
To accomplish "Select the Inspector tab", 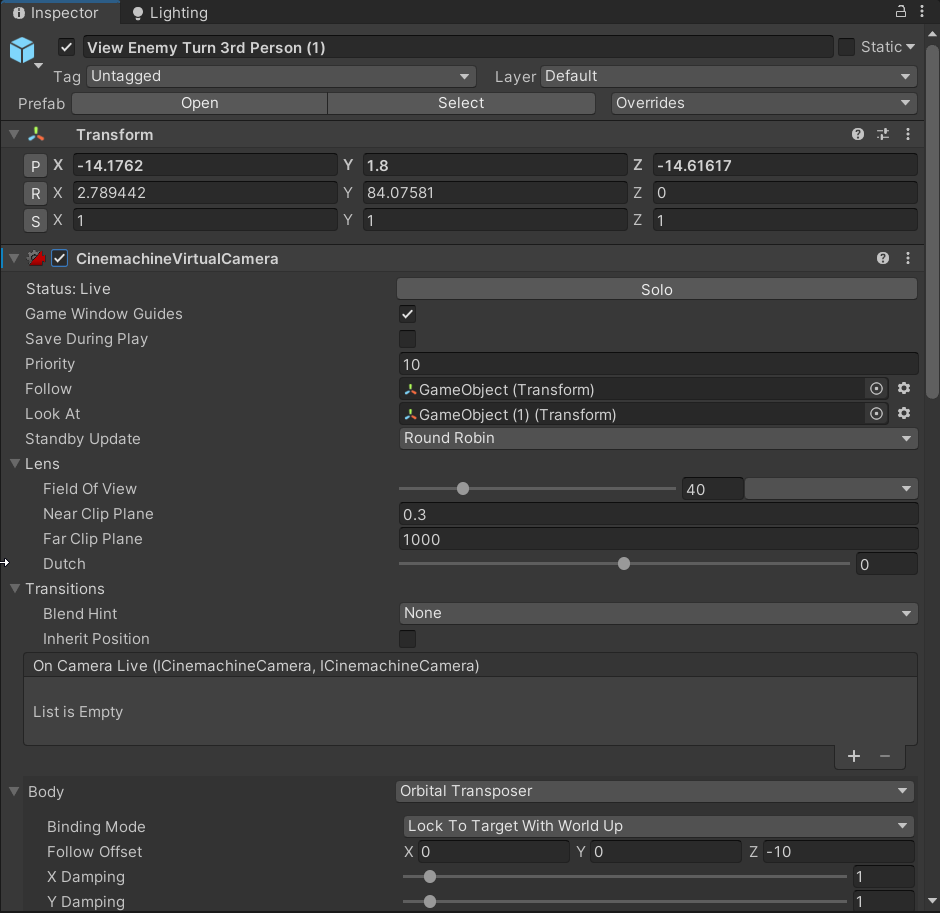I will (60, 13).
